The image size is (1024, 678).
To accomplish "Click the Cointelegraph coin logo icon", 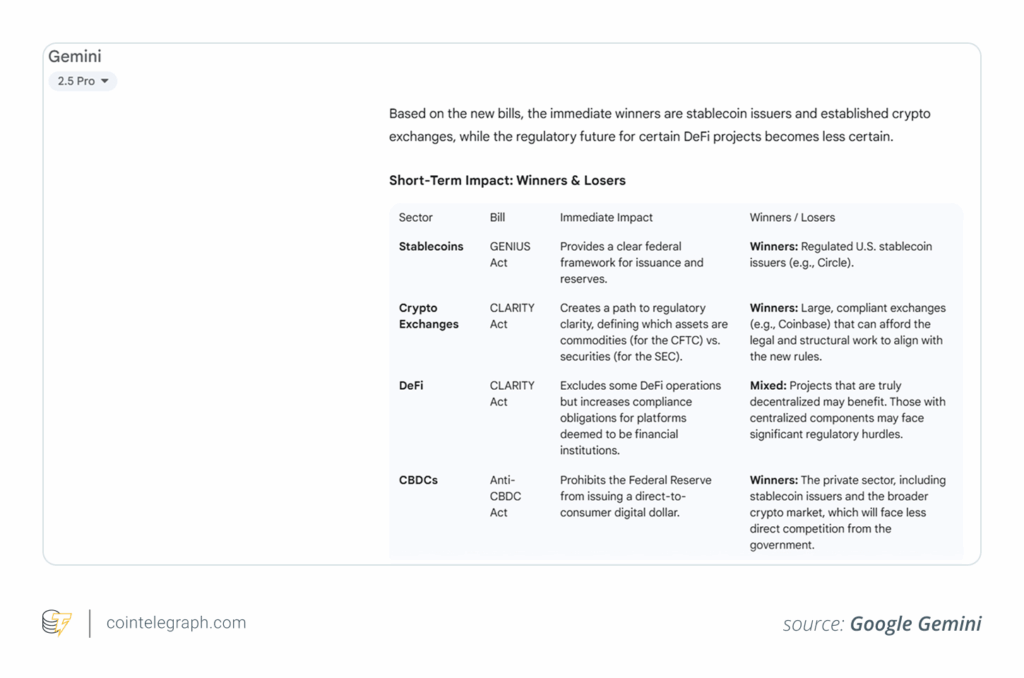I will 57,623.
